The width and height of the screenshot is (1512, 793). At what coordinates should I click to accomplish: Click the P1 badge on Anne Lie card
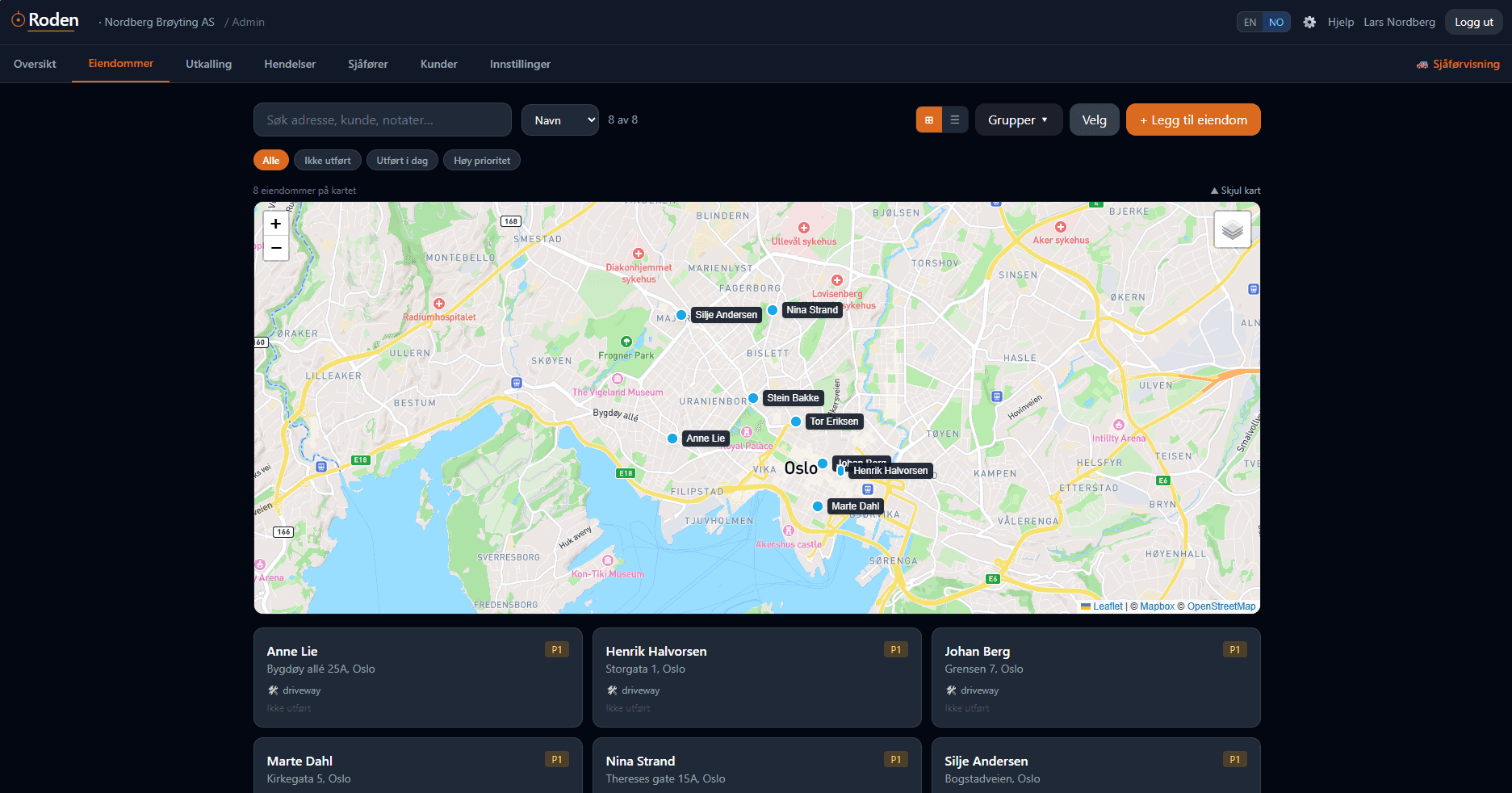click(557, 650)
